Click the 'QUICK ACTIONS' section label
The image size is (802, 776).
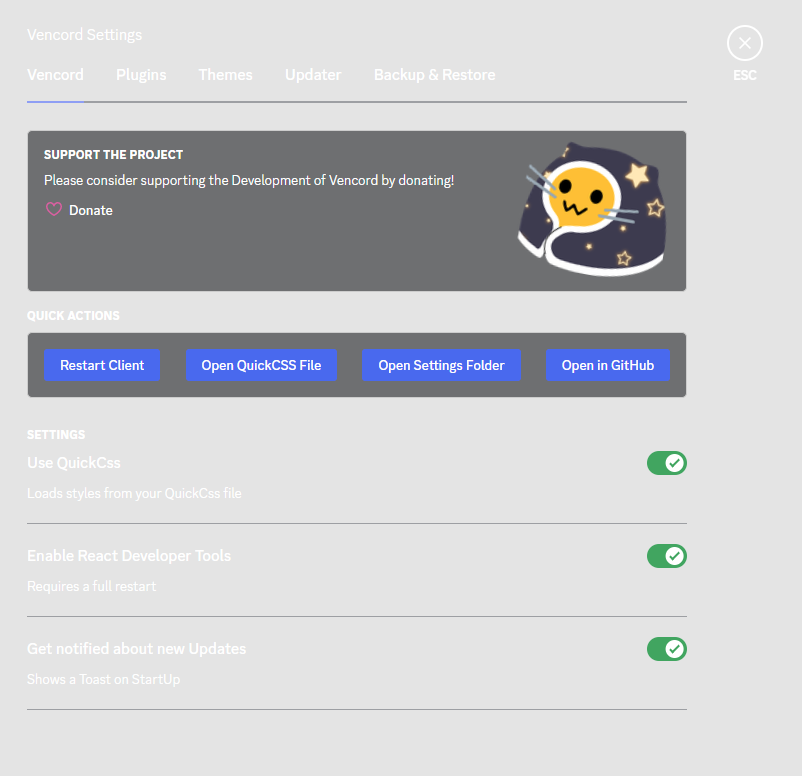pyautogui.click(x=73, y=316)
